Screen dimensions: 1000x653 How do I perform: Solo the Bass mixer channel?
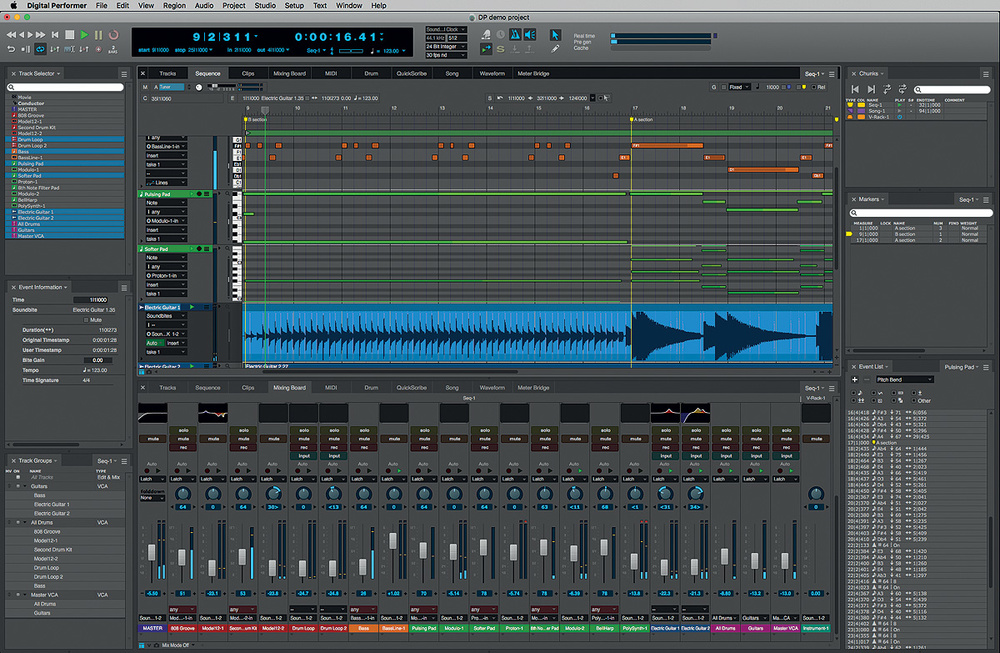coord(364,430)
